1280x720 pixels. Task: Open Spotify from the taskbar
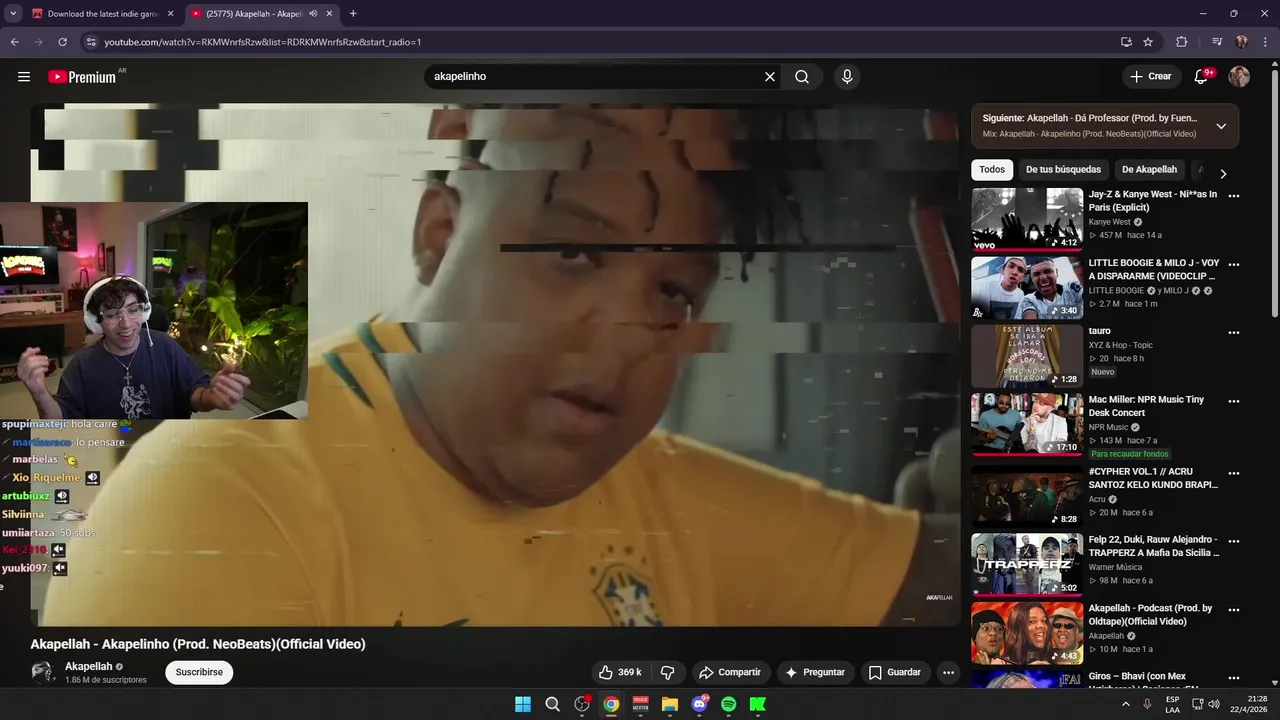pyautogui.click(x=729, y=704)
